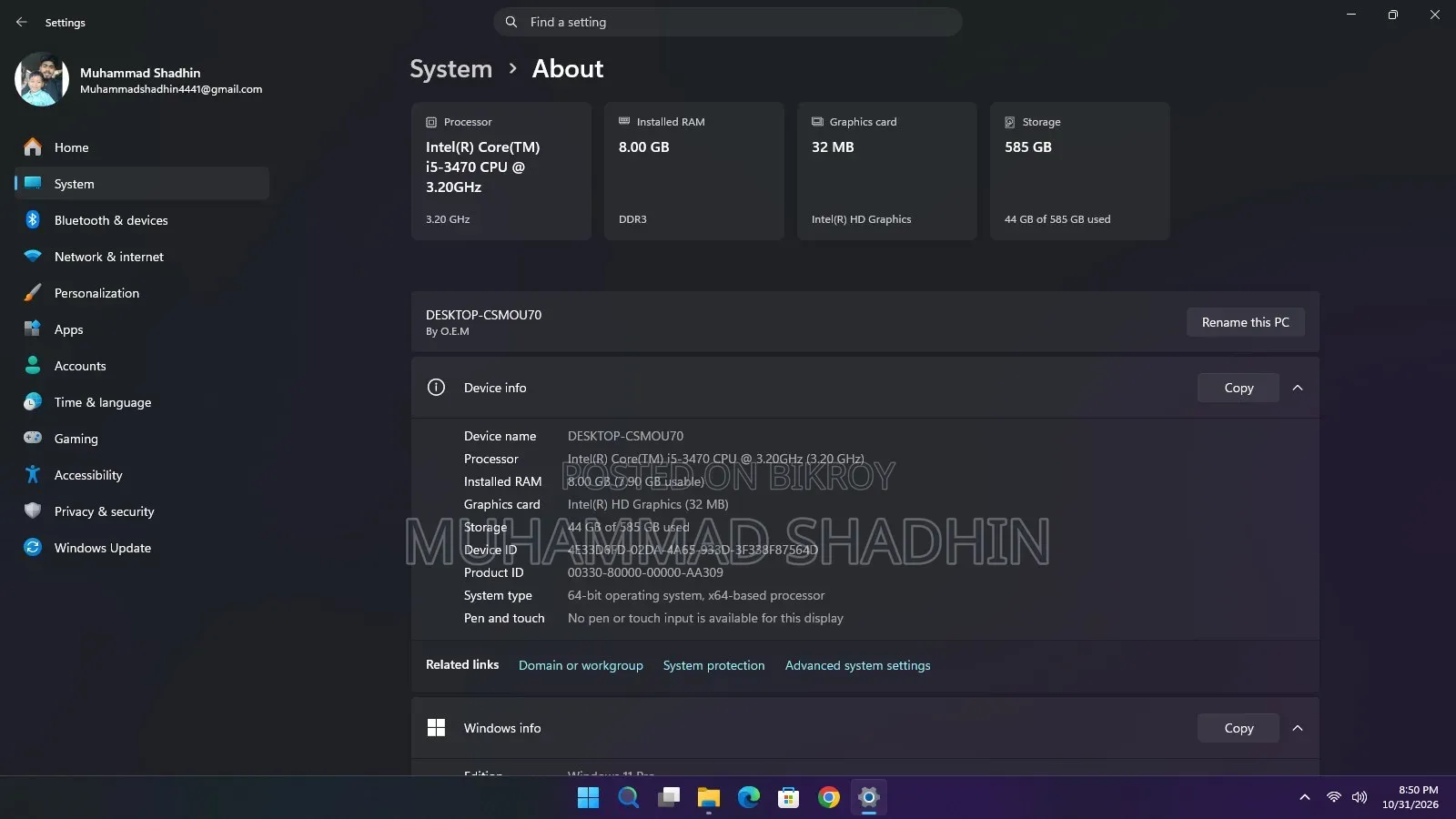Select the Product ID value 00330-80000-00000-AA309
Screen dimensions: 1456x819
point(645,572)
